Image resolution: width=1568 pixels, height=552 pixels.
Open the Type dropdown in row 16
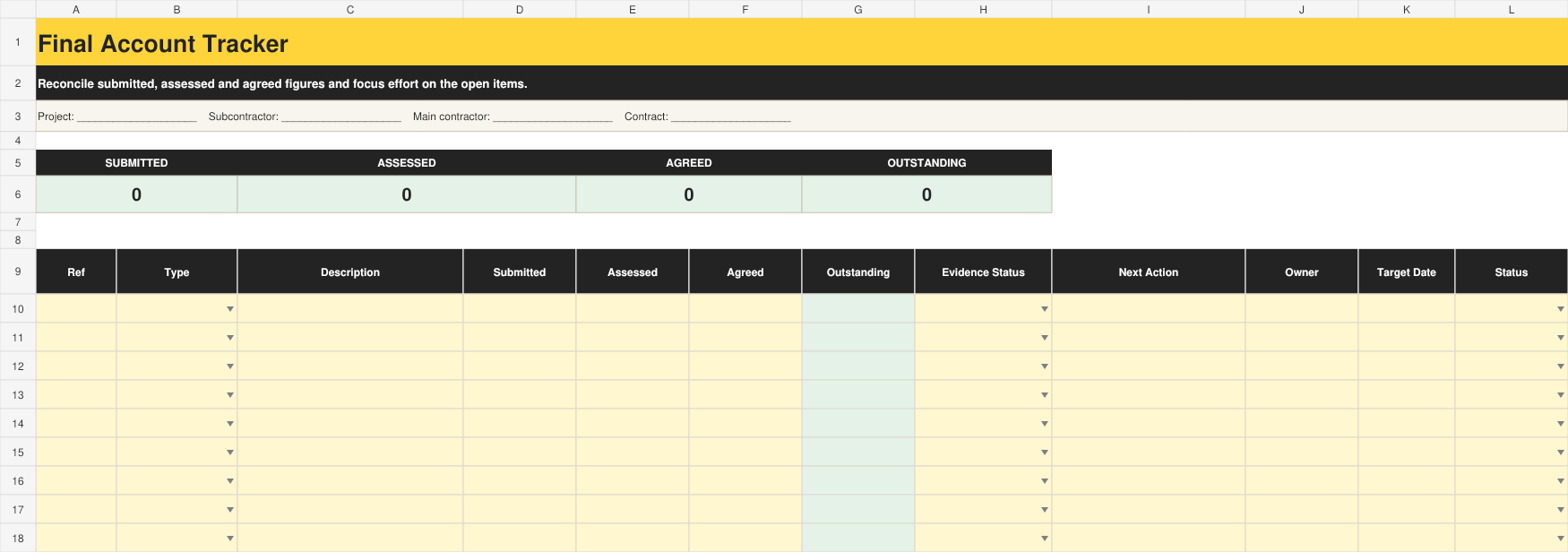click(230, 481)
